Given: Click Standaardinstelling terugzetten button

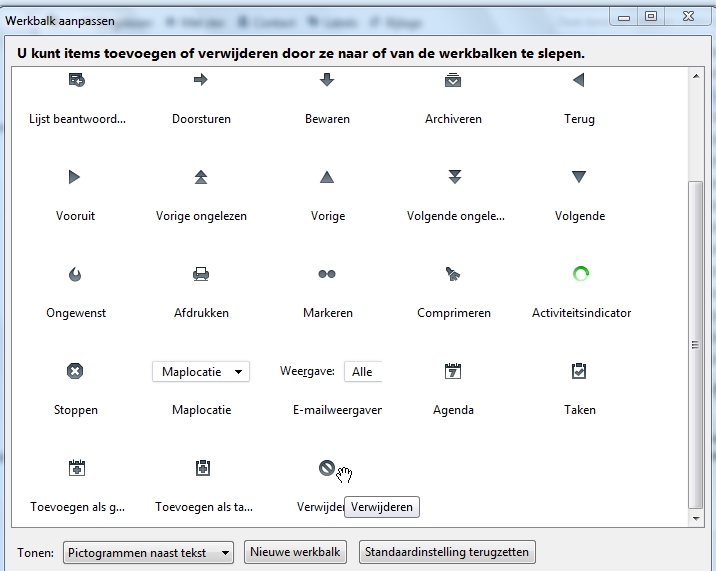Looking at the screenshot, I should 447,552.
